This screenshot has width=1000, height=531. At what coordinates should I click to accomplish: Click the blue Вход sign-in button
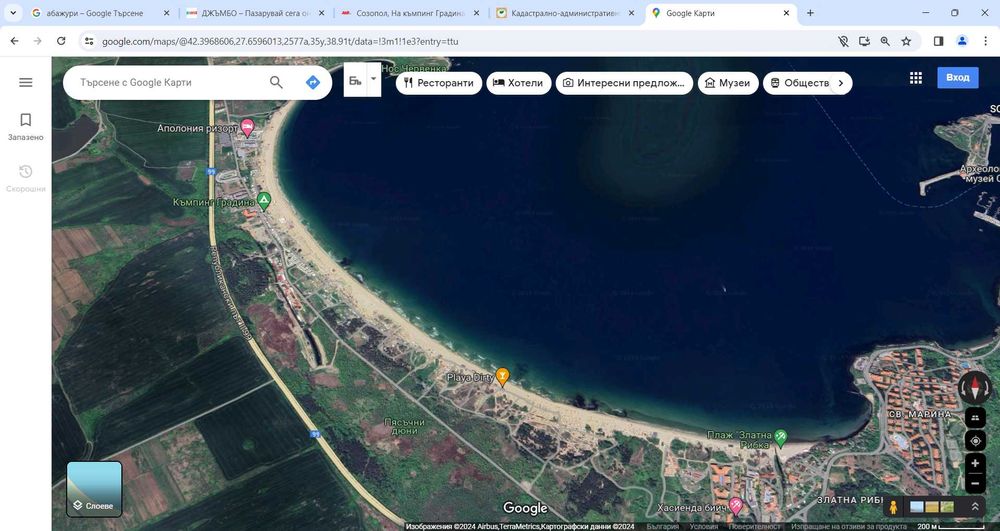tap(957, 78)
